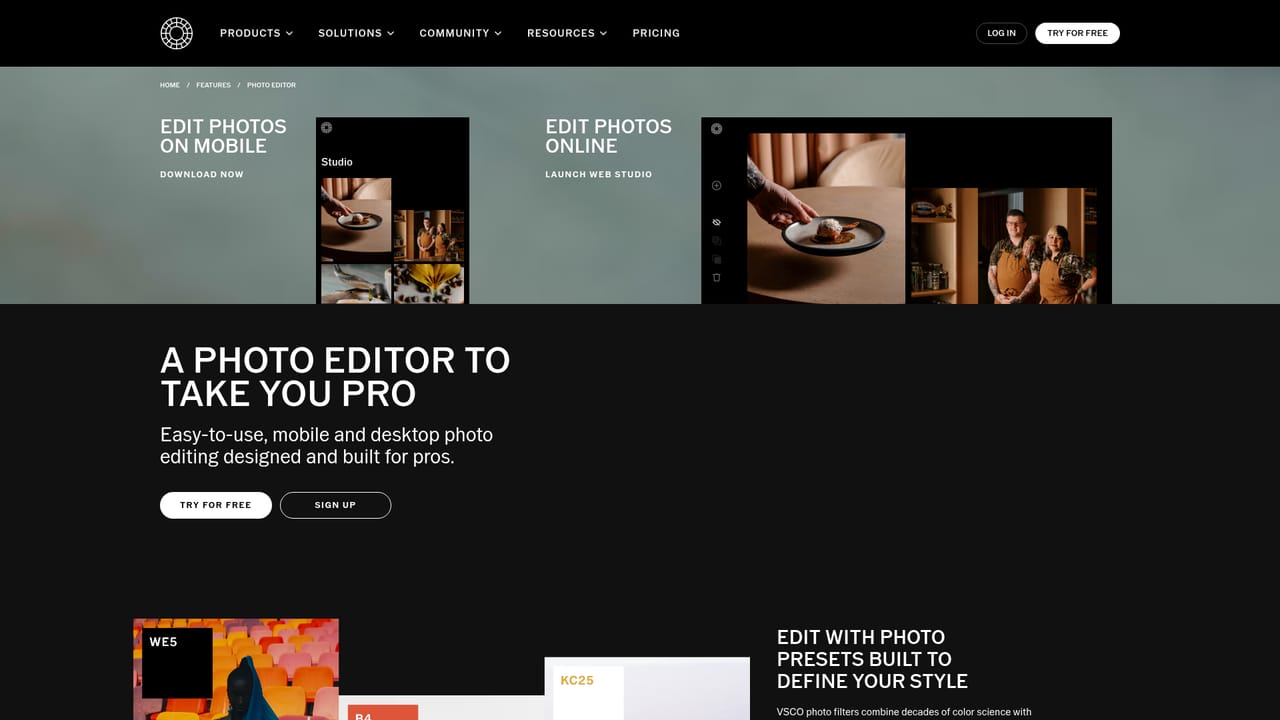1280x720 pixels.
Task: Navigate to Home in the breadcrumb
Action: [170, 85]
